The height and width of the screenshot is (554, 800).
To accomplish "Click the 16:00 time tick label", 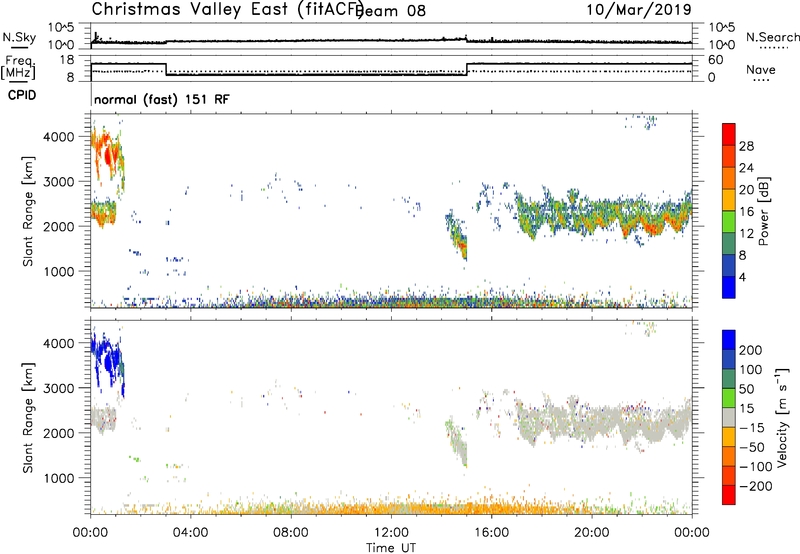I will point(491,533).
